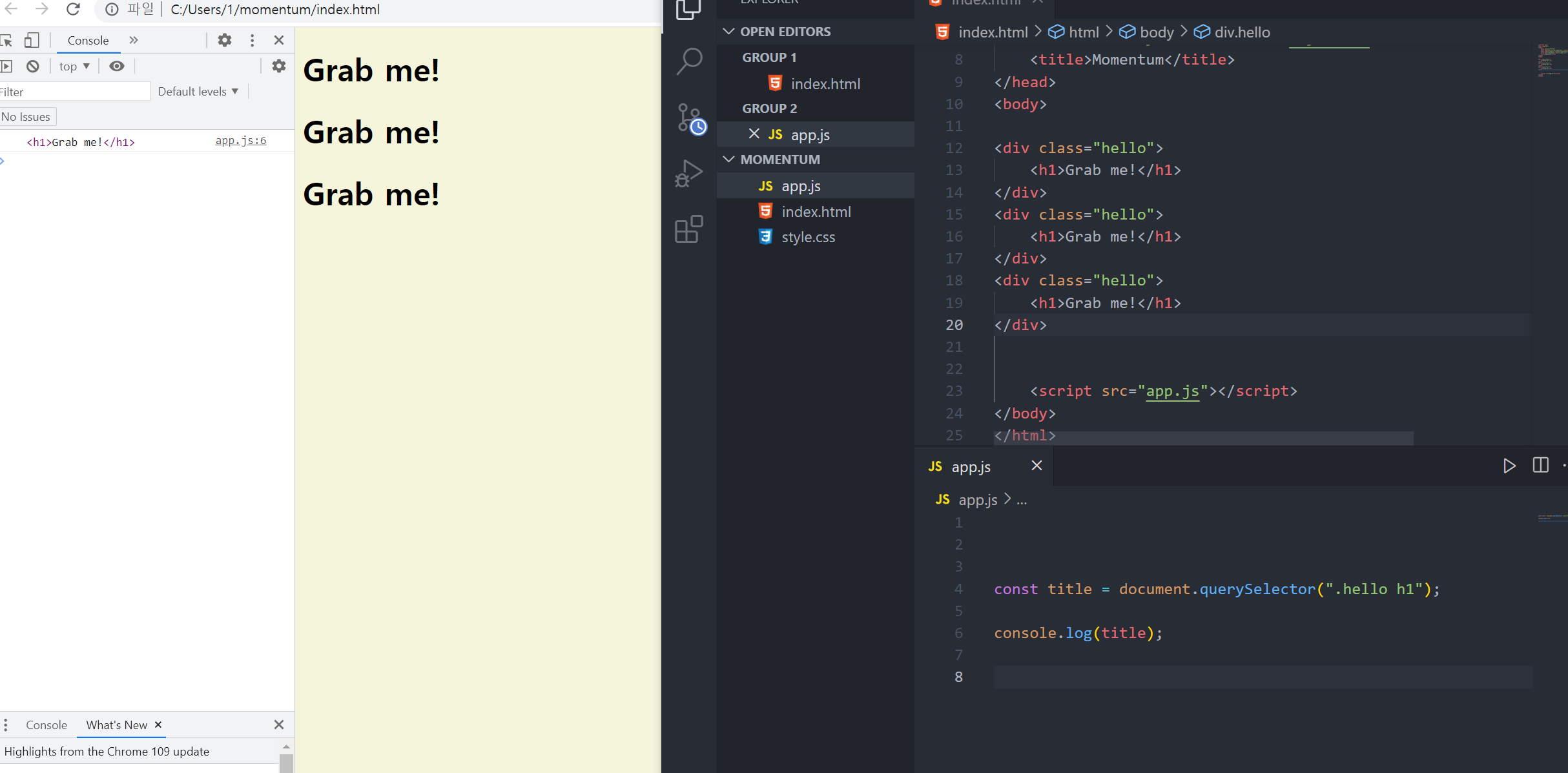This screenshot has height=773, width=1568.
Task: Toggle the console sidebar panel
Action: 6,66
